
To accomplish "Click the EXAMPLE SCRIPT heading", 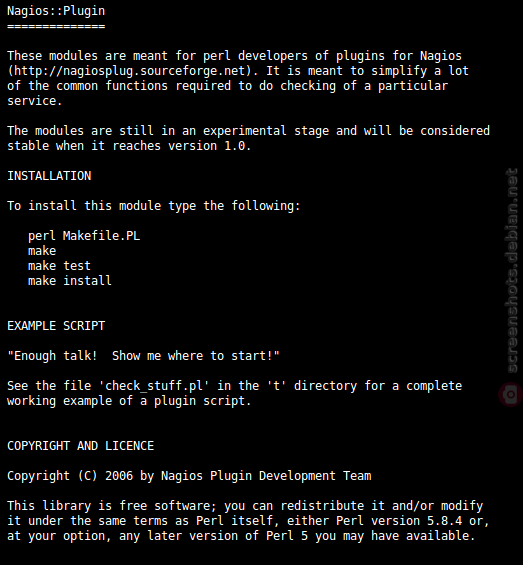I will 56,326.
